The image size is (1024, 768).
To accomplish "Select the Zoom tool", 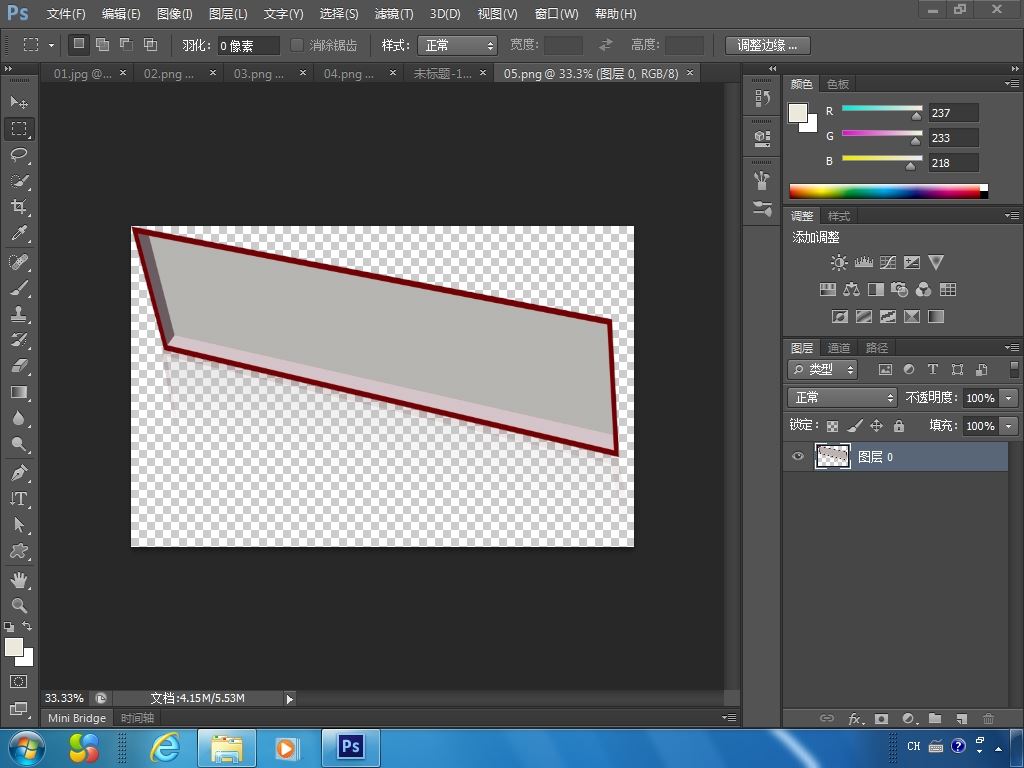I will (19, 605).
